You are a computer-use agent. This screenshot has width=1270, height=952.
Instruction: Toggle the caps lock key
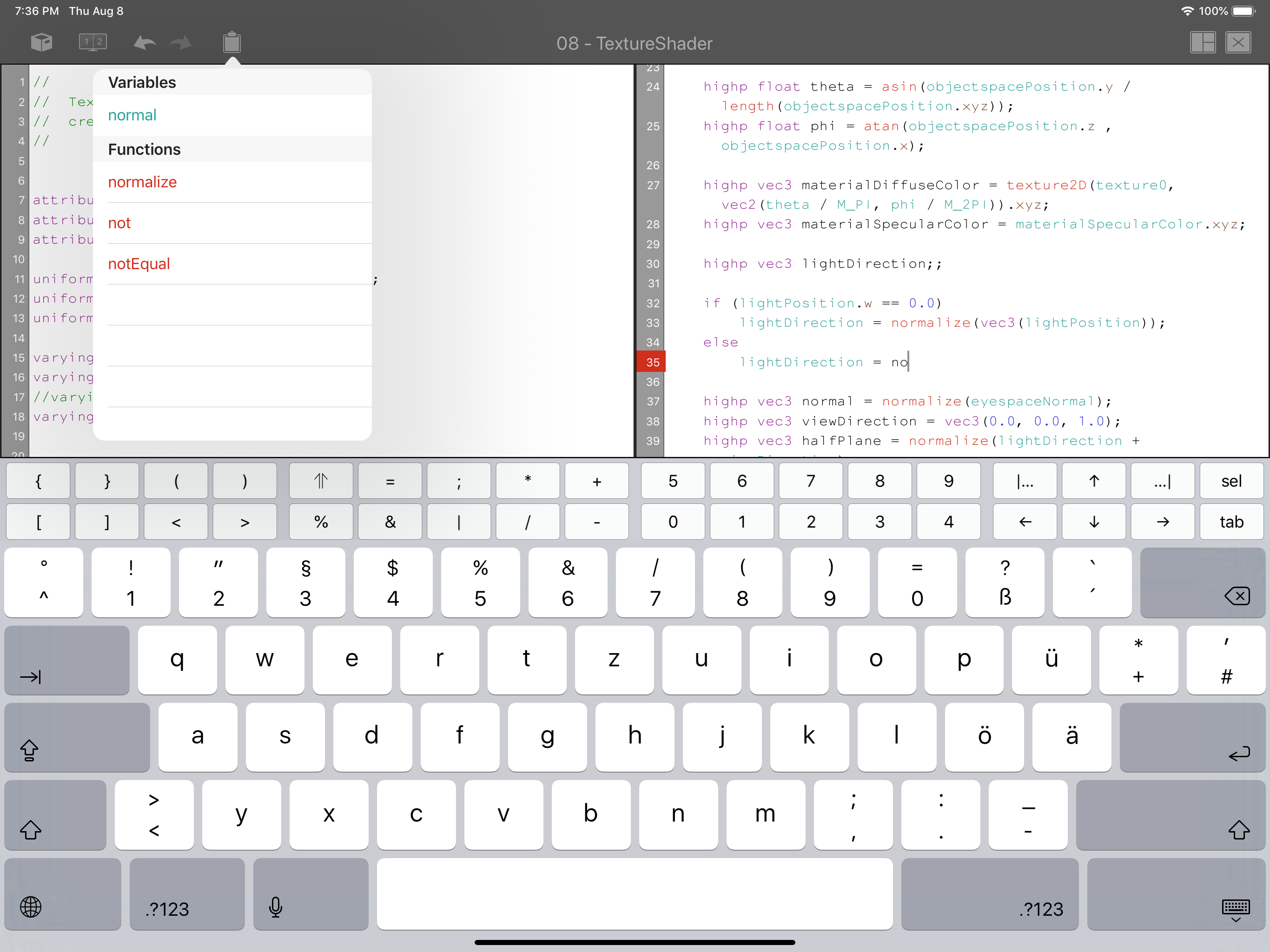[77, 738]
